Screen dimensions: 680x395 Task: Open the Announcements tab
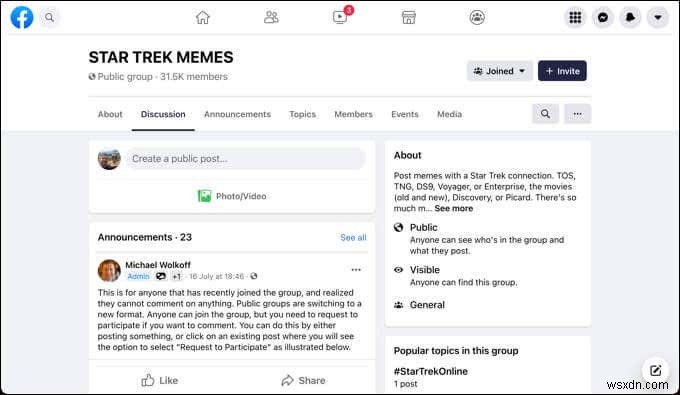[x=237, y=114]
